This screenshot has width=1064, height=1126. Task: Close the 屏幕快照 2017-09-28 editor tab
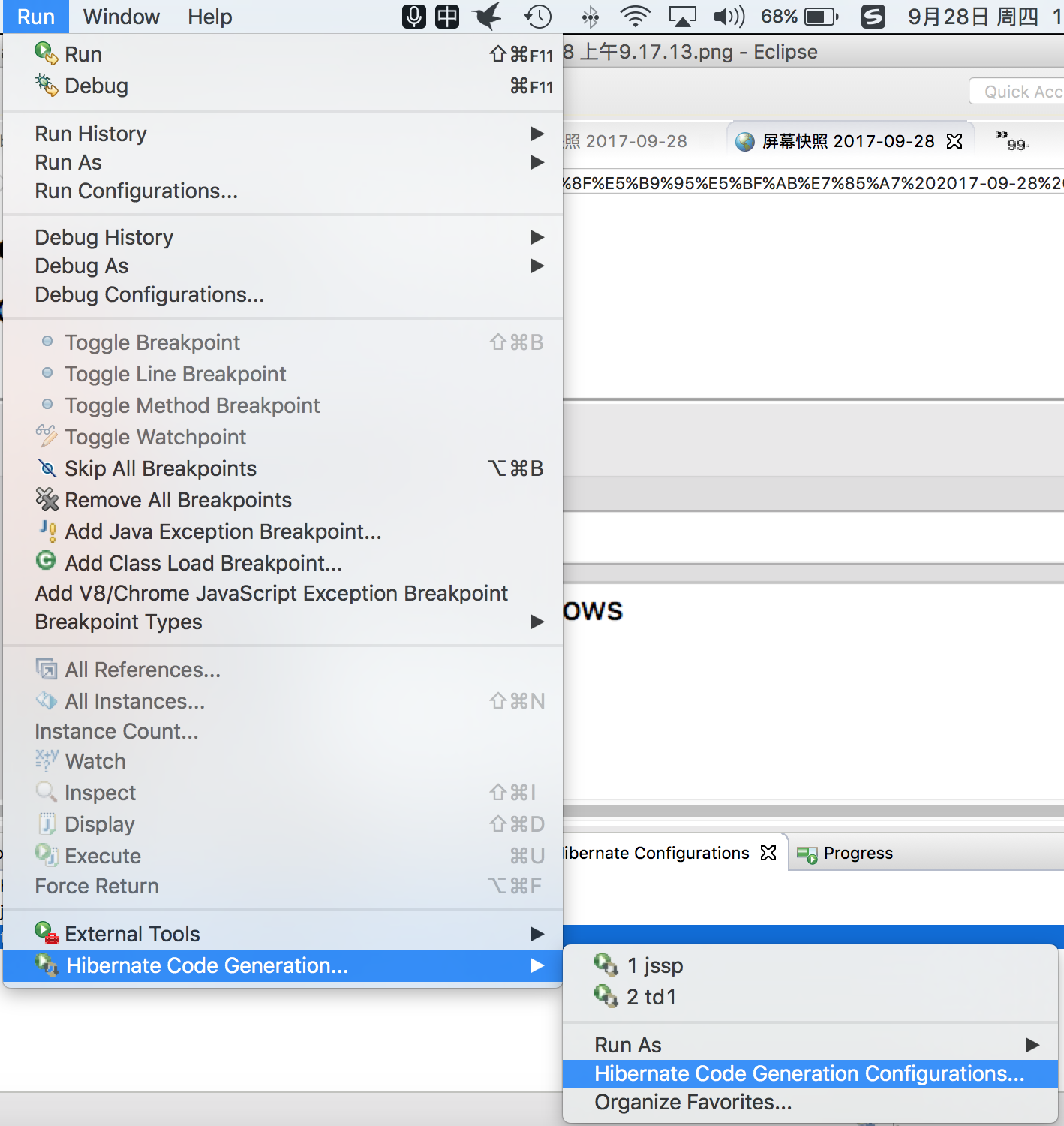(x=954, y=141)
